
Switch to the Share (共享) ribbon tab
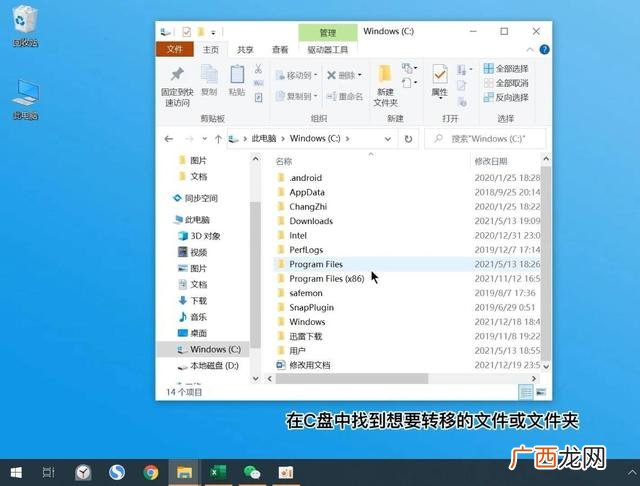245,50
